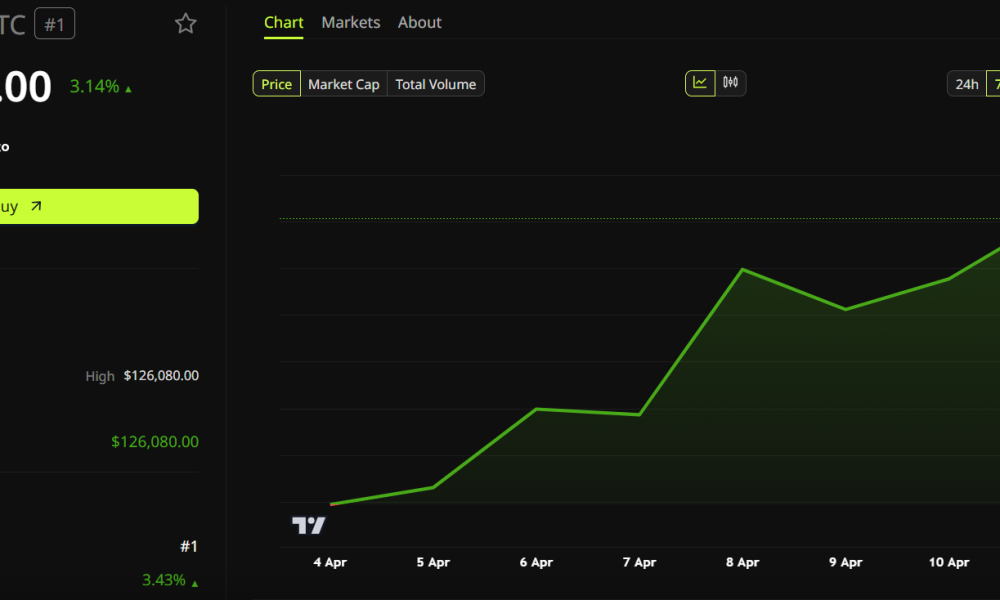Switch to the line chart view icon
This screenshot has width=1000, height=600.
pyautogui.click(x=700, y=83)
